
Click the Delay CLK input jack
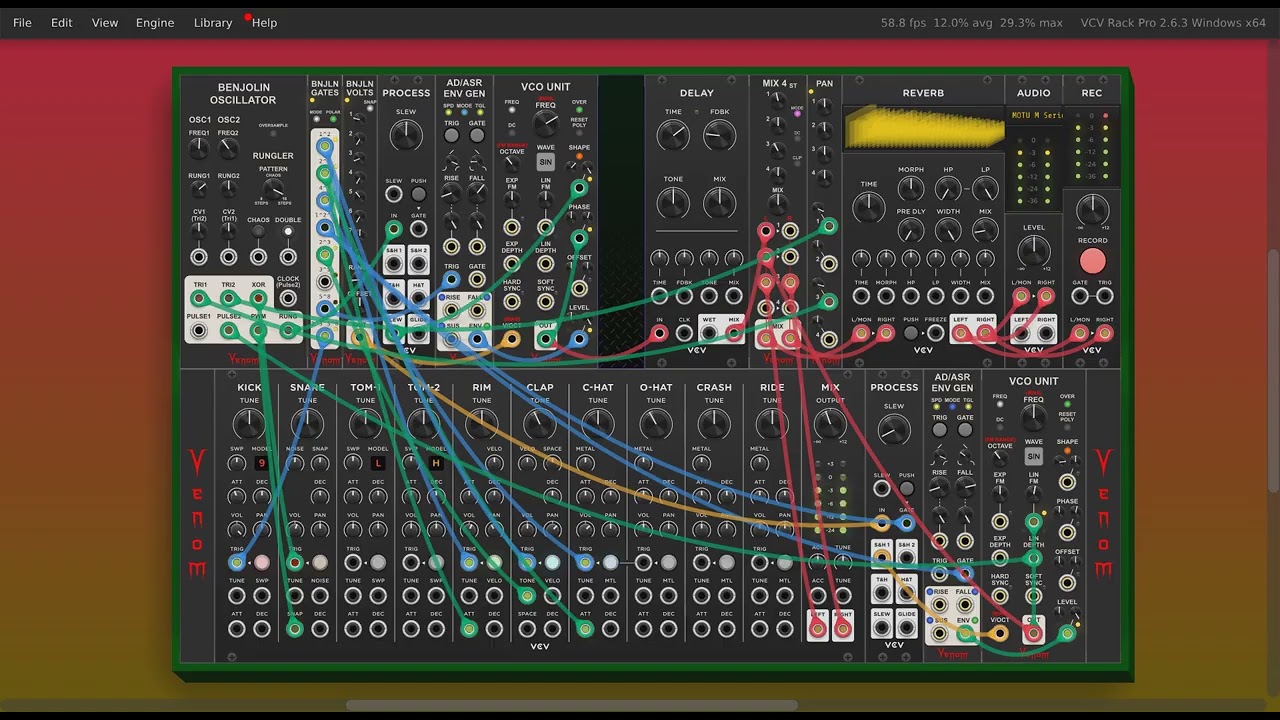[x=684, y=334]
